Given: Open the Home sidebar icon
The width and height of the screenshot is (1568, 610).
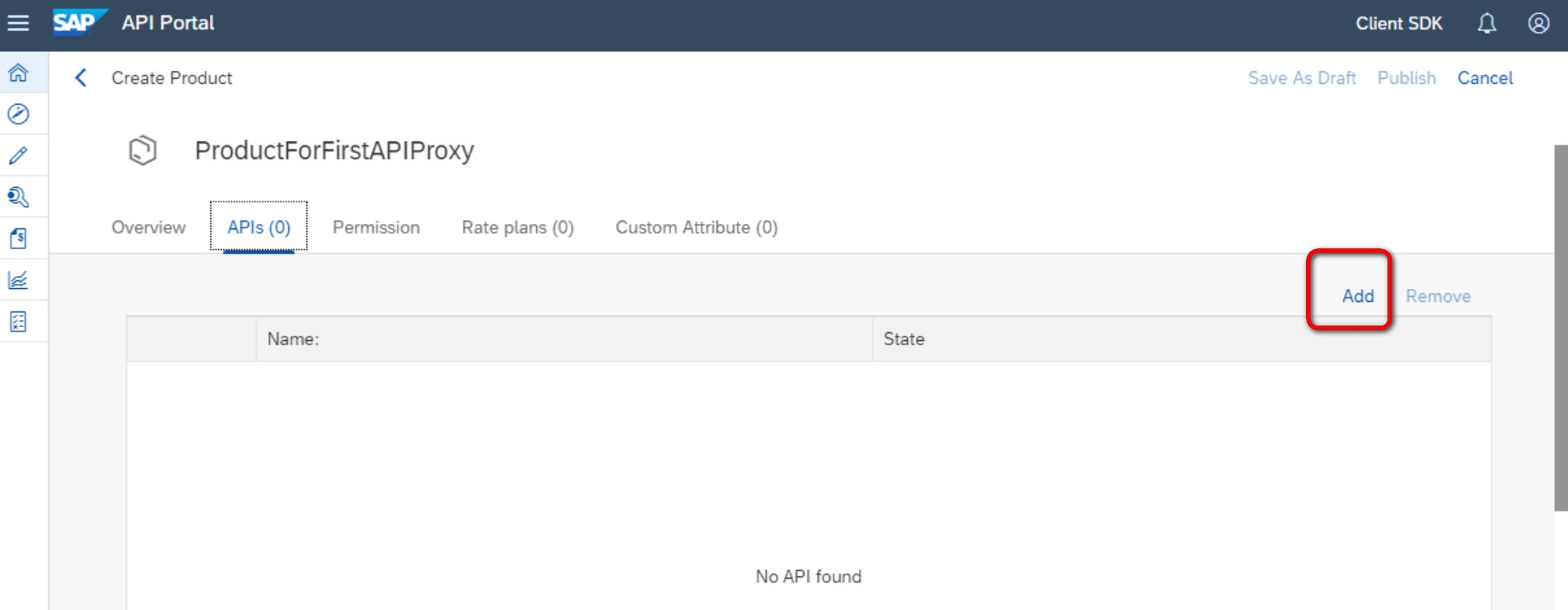Looking at the screenshot, I should click(18, 73).
